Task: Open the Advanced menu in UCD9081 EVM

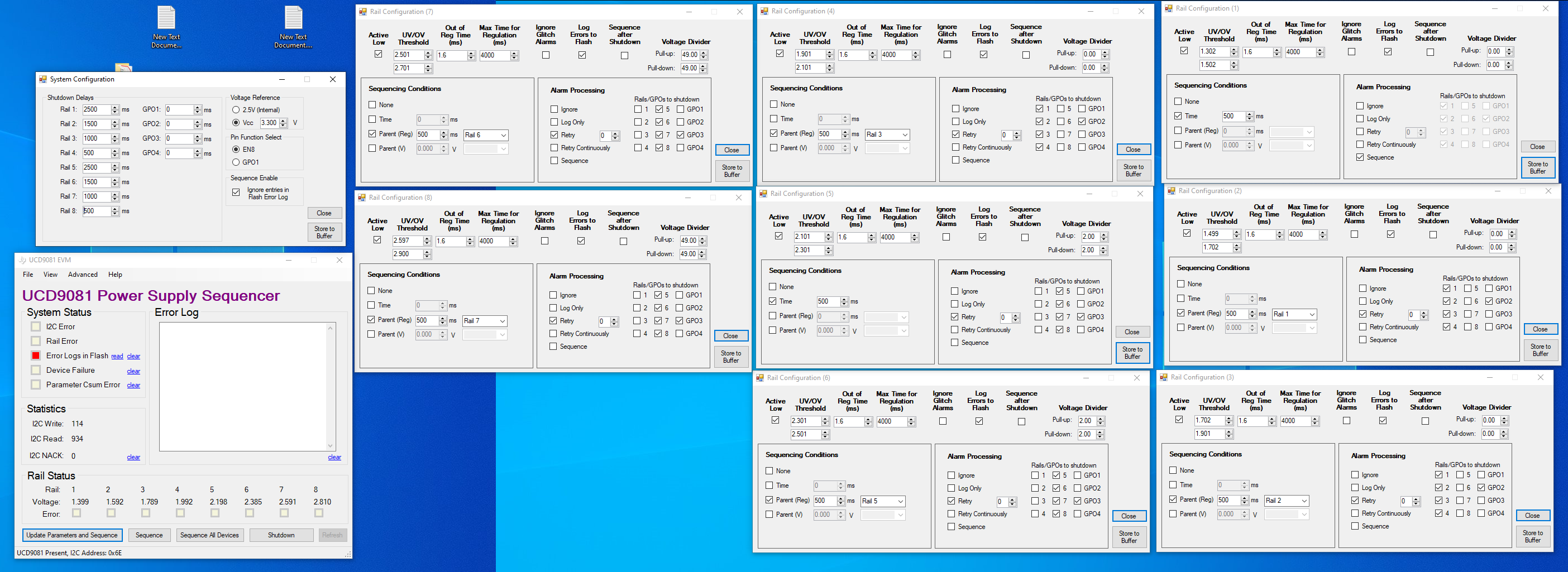Action: [x=83, y=275]
